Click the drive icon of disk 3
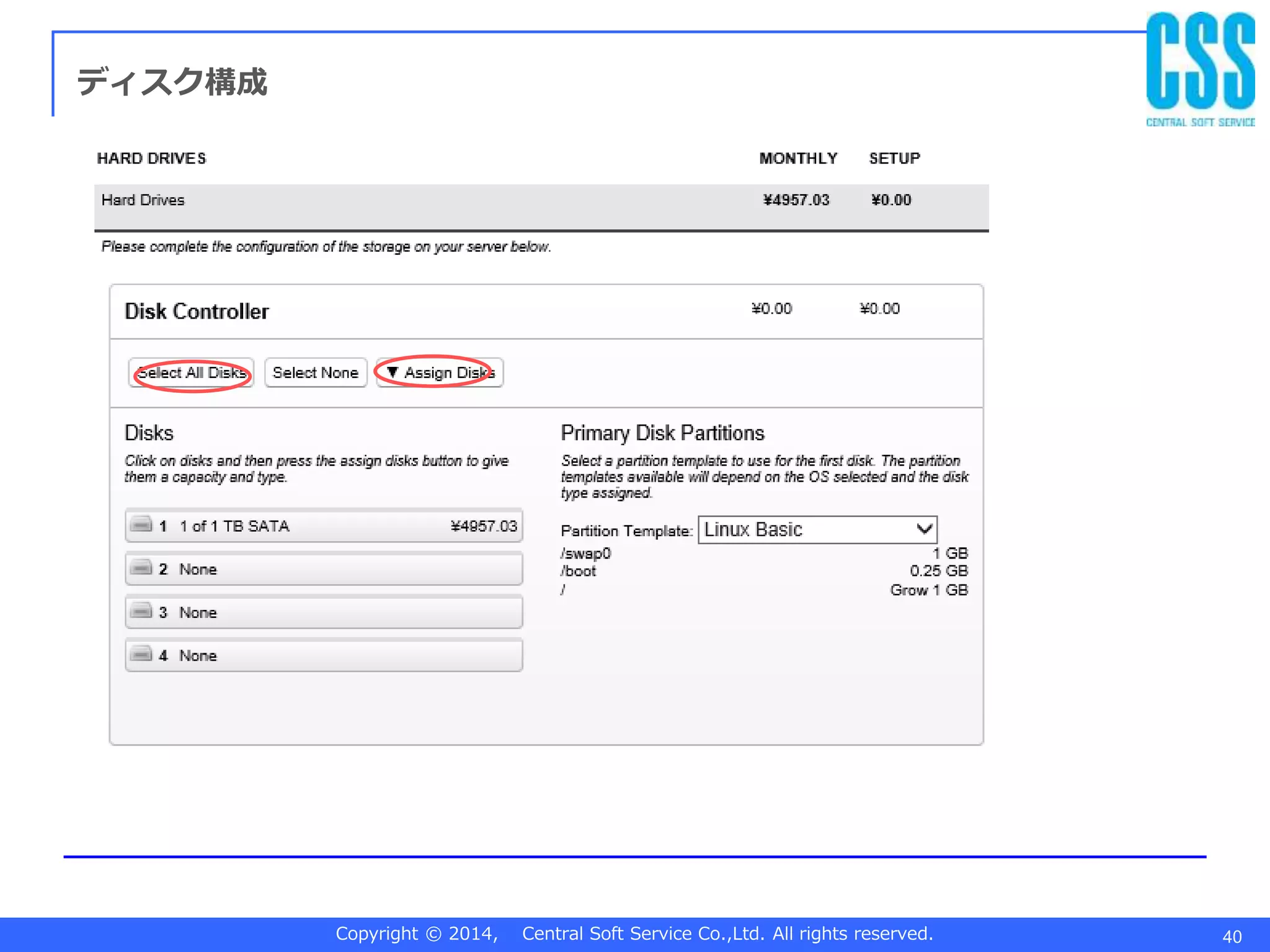The image size is (1270, 952). (x=141, y=611)
